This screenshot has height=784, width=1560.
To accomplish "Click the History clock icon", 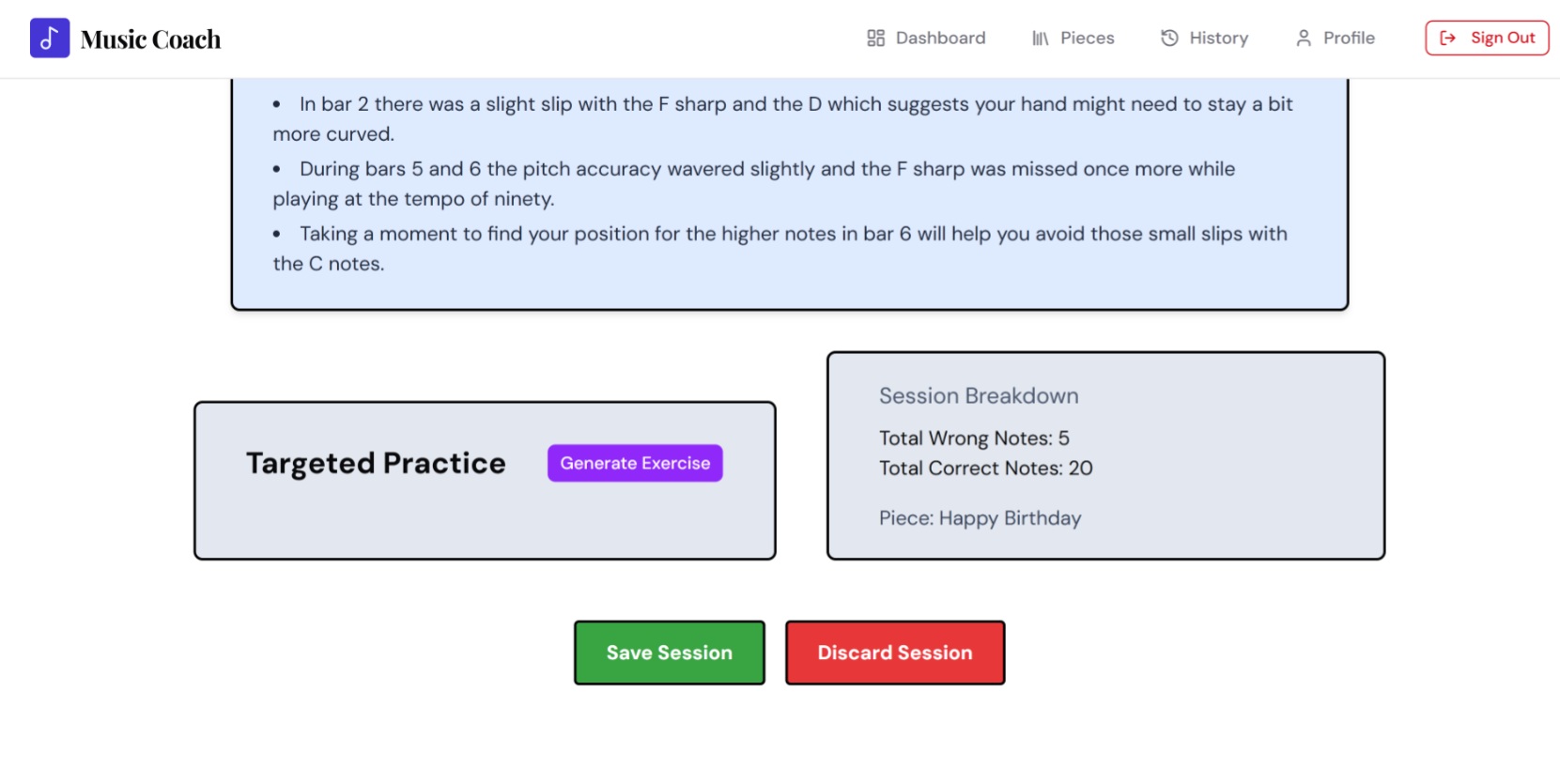I will pyautogui.click(x=1169, y=38).
